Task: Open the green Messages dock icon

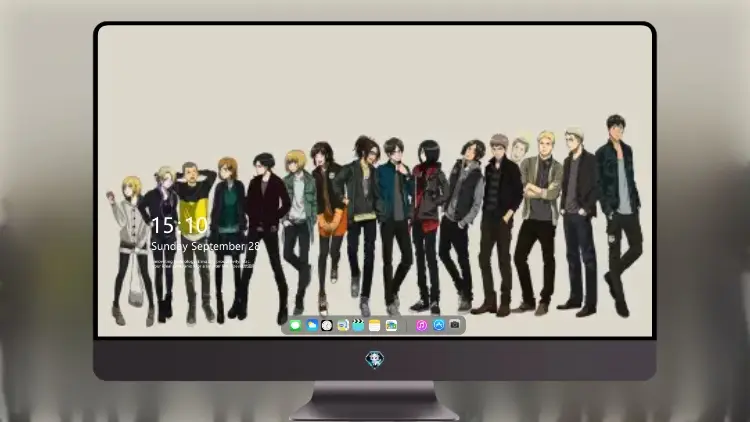Action: pos(295,325)
